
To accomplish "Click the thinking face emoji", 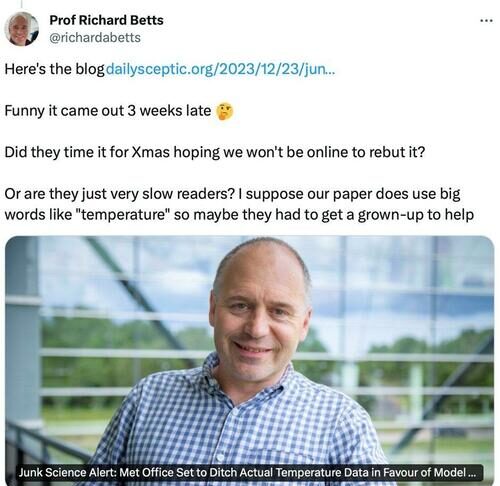I will click(x=225, y=111).
